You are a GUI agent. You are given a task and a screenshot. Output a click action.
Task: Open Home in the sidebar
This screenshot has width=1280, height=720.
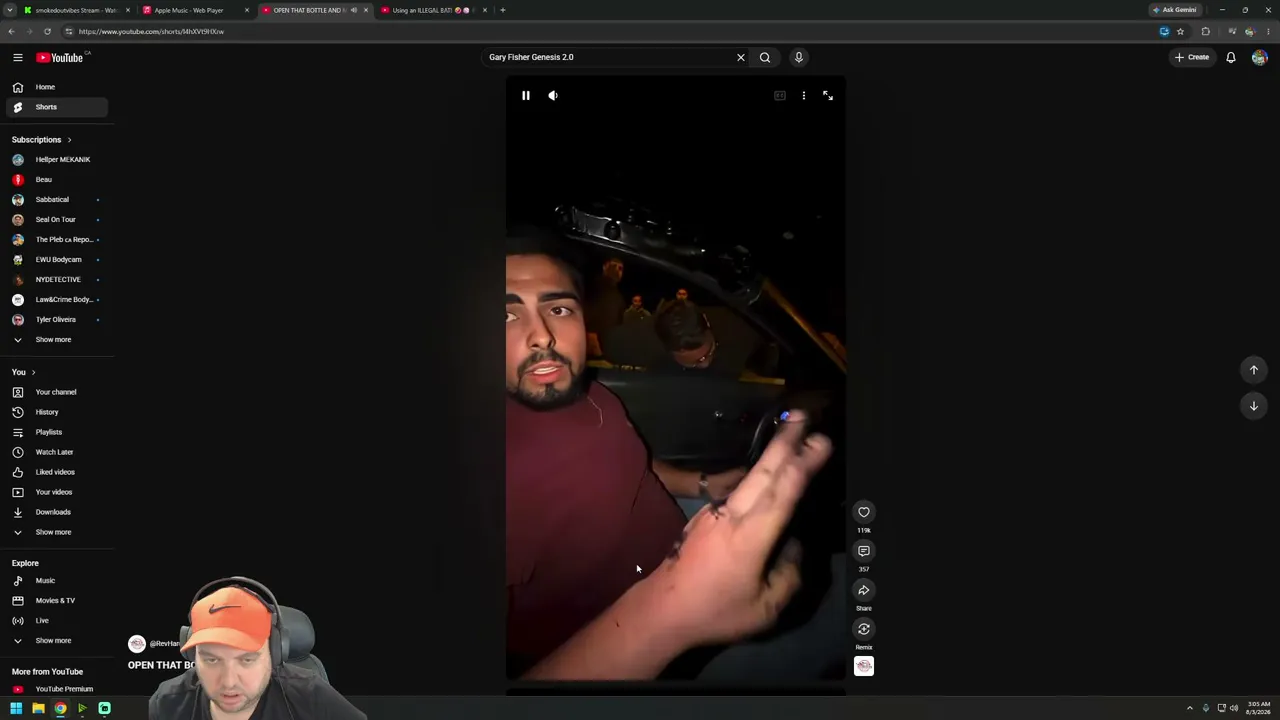[x=56, y=87]
